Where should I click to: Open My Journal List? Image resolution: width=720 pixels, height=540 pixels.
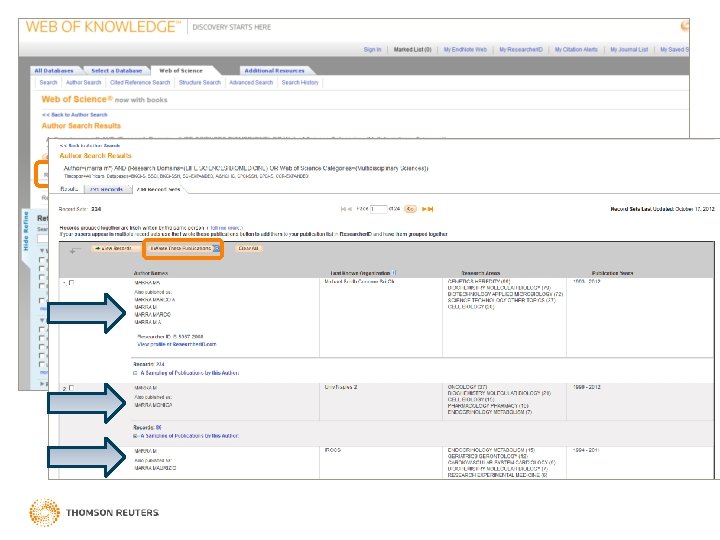(629, 50)
